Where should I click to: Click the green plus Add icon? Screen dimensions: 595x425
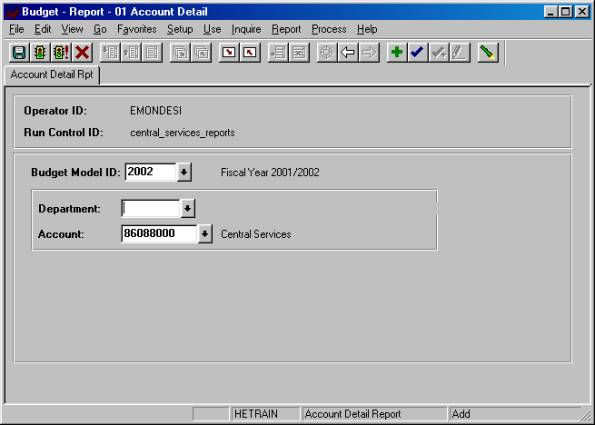click(x=397, y=52)
